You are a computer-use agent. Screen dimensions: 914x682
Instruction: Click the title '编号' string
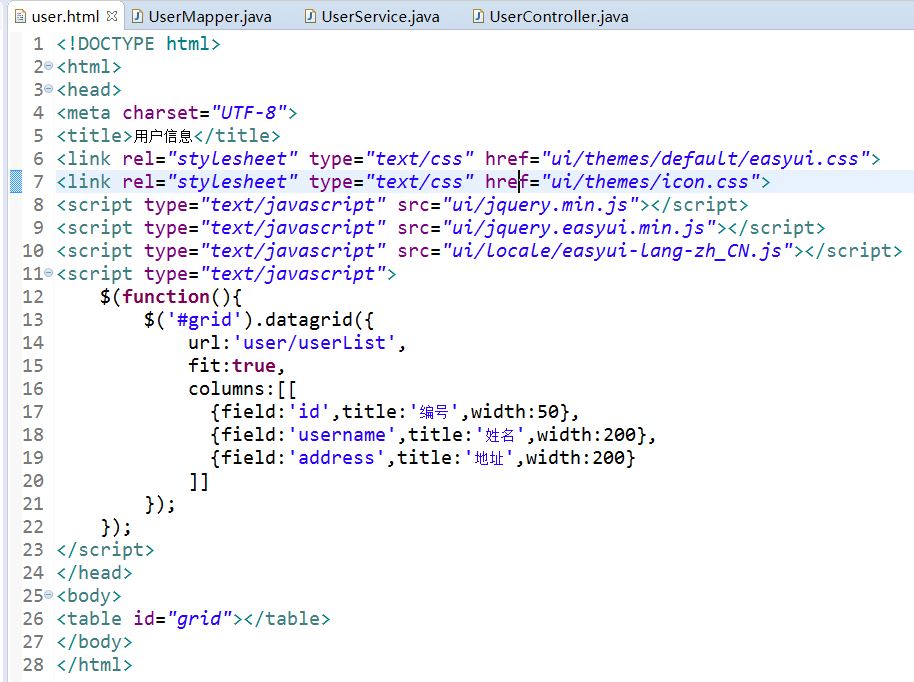pos(434,412)
